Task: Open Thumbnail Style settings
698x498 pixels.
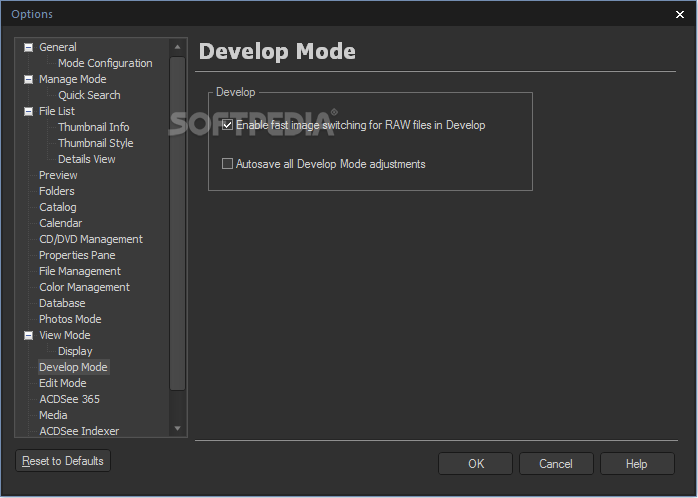Action: pyautogui.click(x=95, y=143)
